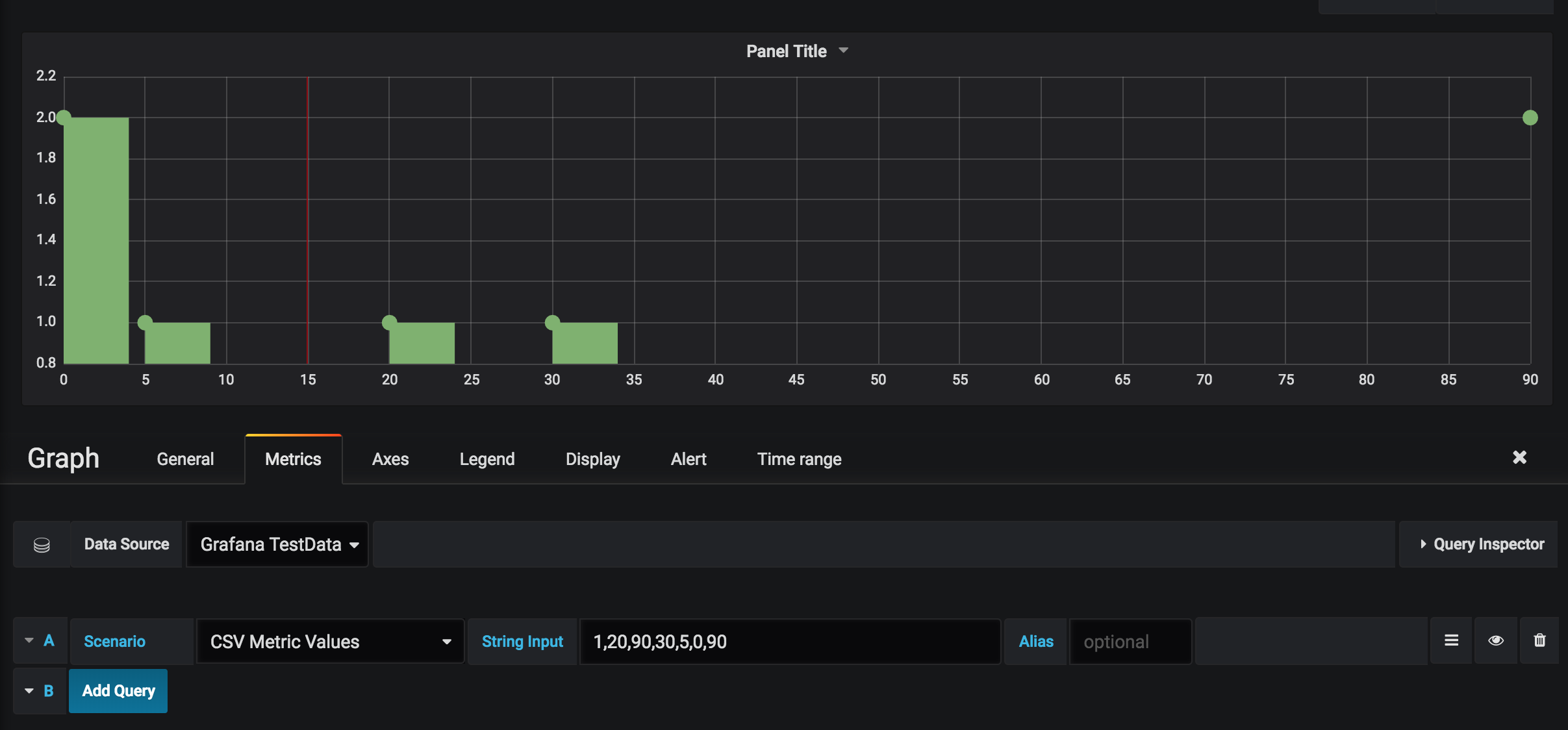Delete query A with trash icon
The width and height of the screenshot is (1568, 730).
(x=1539, y=641)
